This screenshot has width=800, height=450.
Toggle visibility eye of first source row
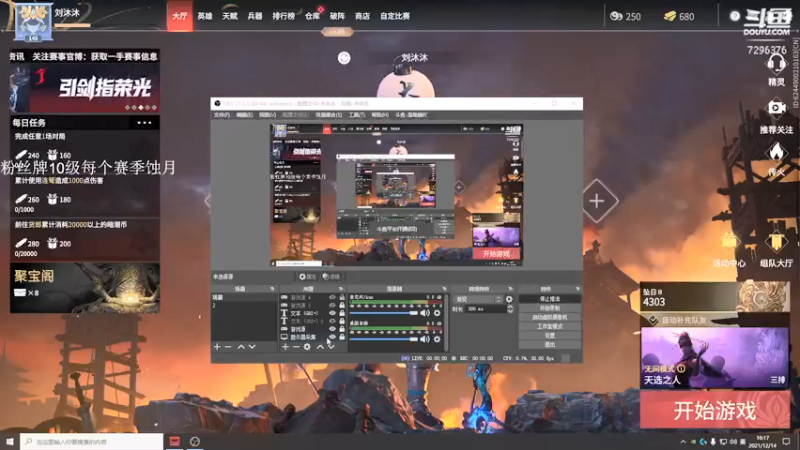332,297
